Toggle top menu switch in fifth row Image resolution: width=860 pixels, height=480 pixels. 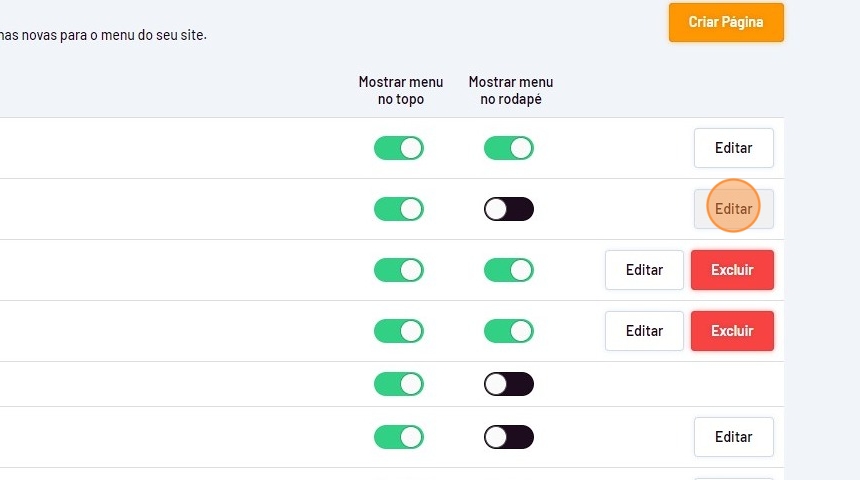pyautogui.click(x=399, y=384)
